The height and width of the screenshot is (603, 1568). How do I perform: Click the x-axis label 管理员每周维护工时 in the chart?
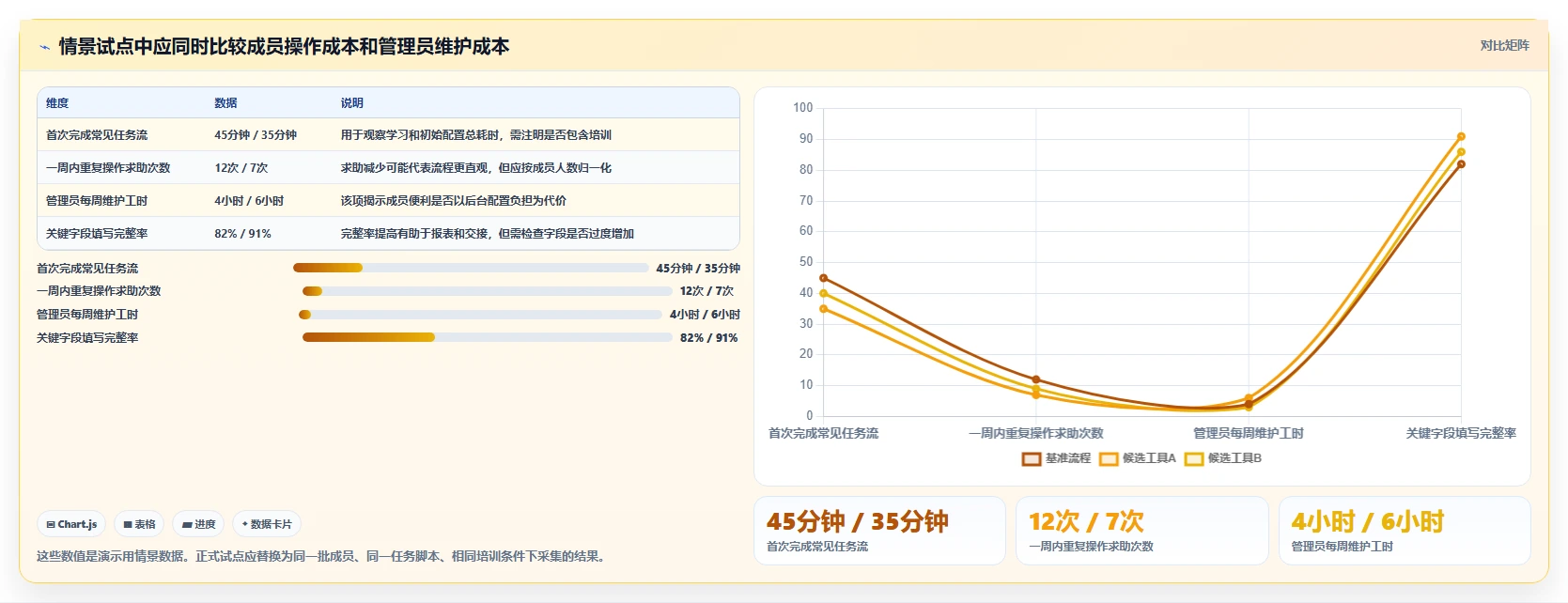tap(1249, 433)
